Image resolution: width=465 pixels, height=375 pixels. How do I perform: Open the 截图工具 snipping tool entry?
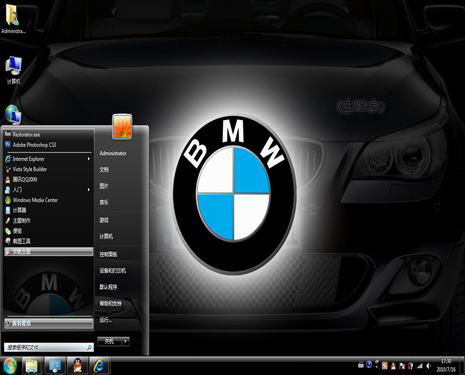coord(48,241)
